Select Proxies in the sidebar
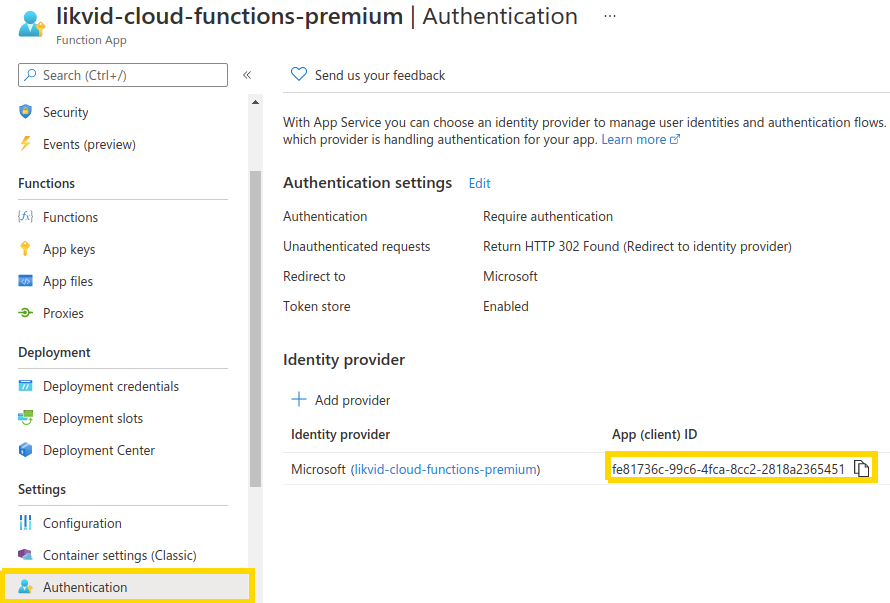 (65, 313)
